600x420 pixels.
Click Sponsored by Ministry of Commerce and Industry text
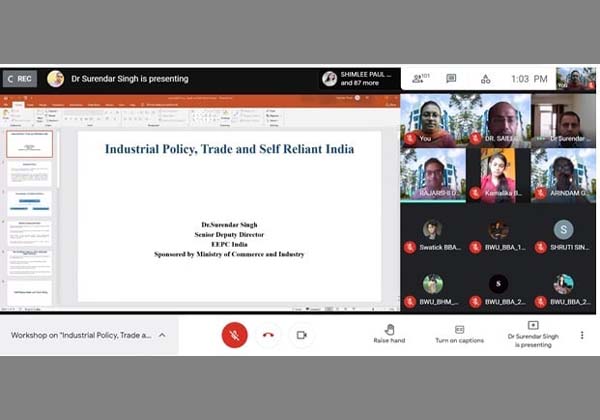point(229,254)
